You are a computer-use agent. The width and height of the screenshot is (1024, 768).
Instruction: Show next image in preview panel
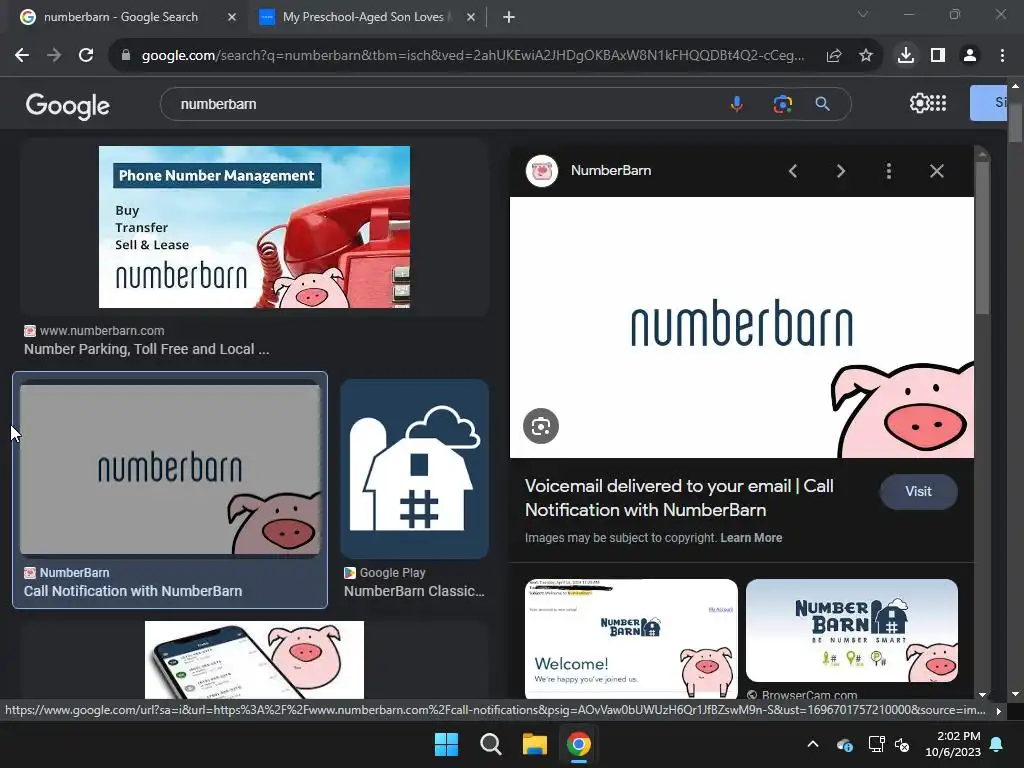click(x=840, y=171)
